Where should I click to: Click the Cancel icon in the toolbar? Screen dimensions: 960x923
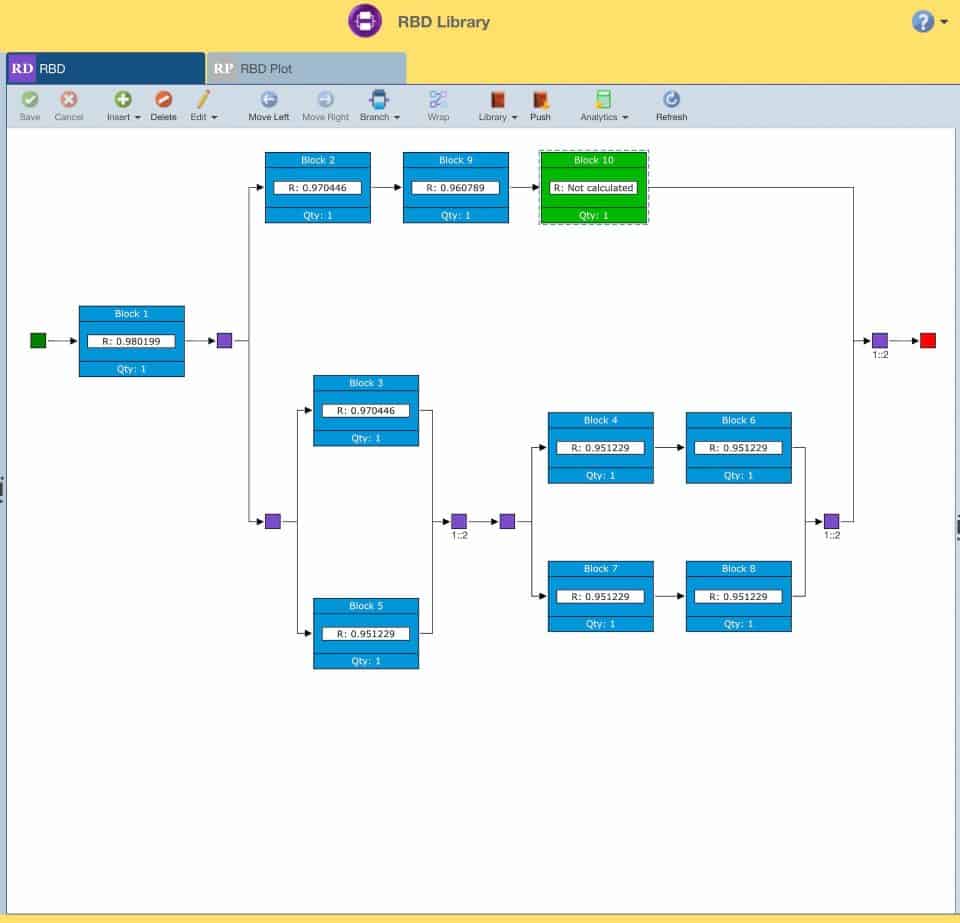click(68, 100)
